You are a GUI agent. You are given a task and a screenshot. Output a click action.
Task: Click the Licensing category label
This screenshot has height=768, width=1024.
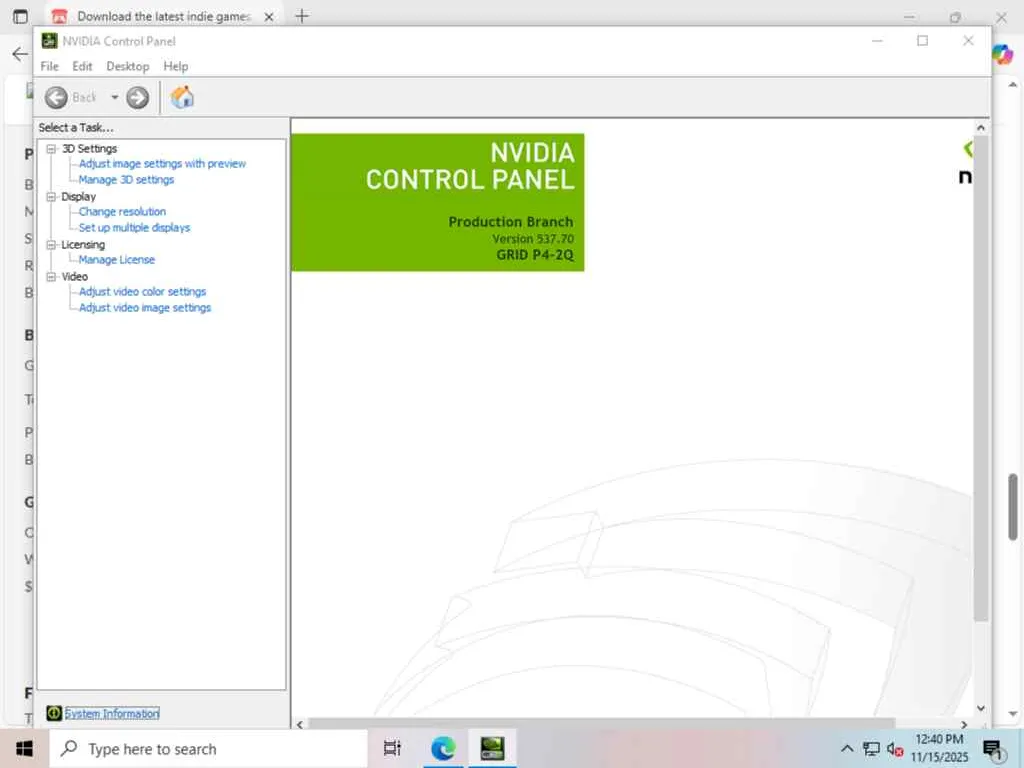pyautogui.click(x=83, y=245)
